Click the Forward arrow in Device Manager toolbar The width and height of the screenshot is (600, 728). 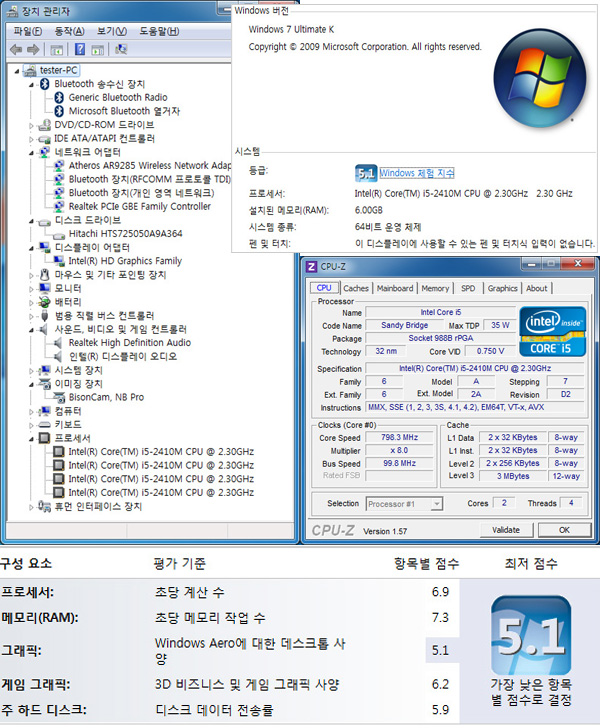click(33, 49)
